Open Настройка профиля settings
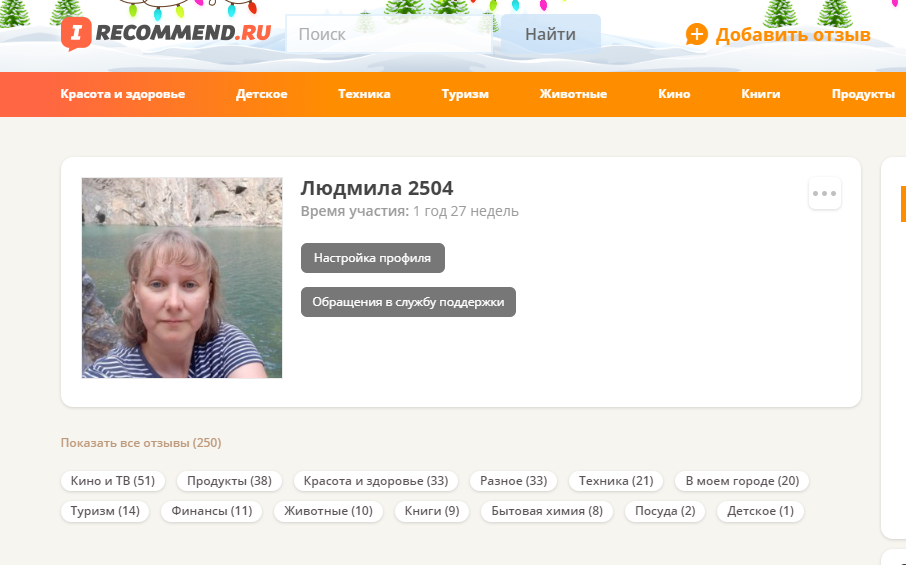906x565 pixels. 373,258
